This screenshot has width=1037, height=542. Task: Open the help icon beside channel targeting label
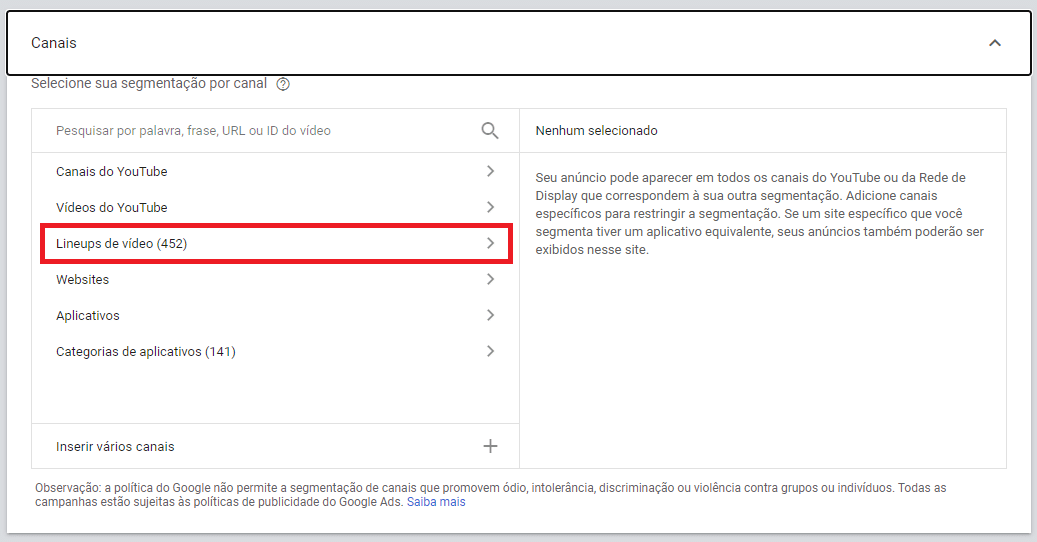click(283, 84)
